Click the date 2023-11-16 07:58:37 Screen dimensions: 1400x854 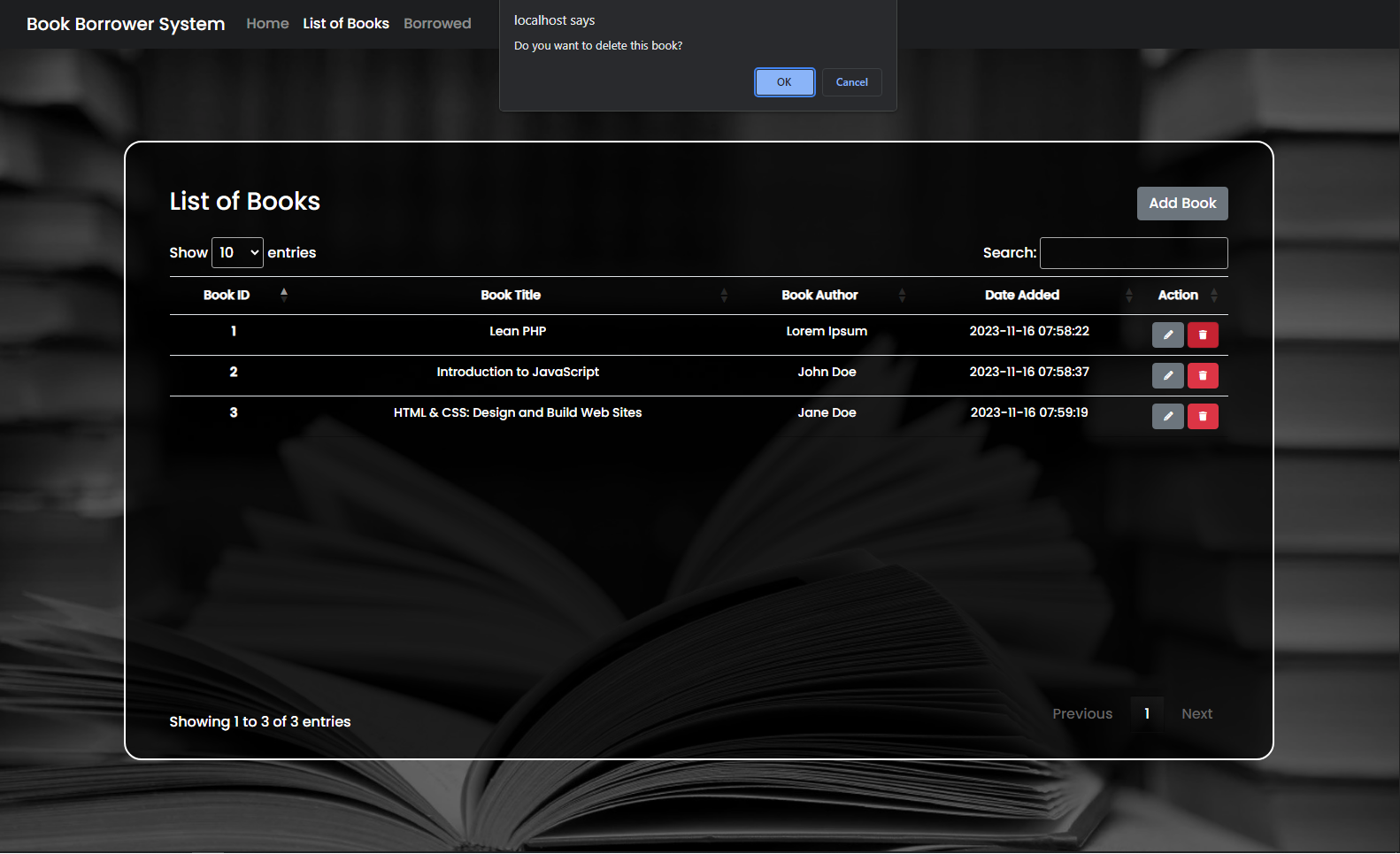tap(1029, 372)
